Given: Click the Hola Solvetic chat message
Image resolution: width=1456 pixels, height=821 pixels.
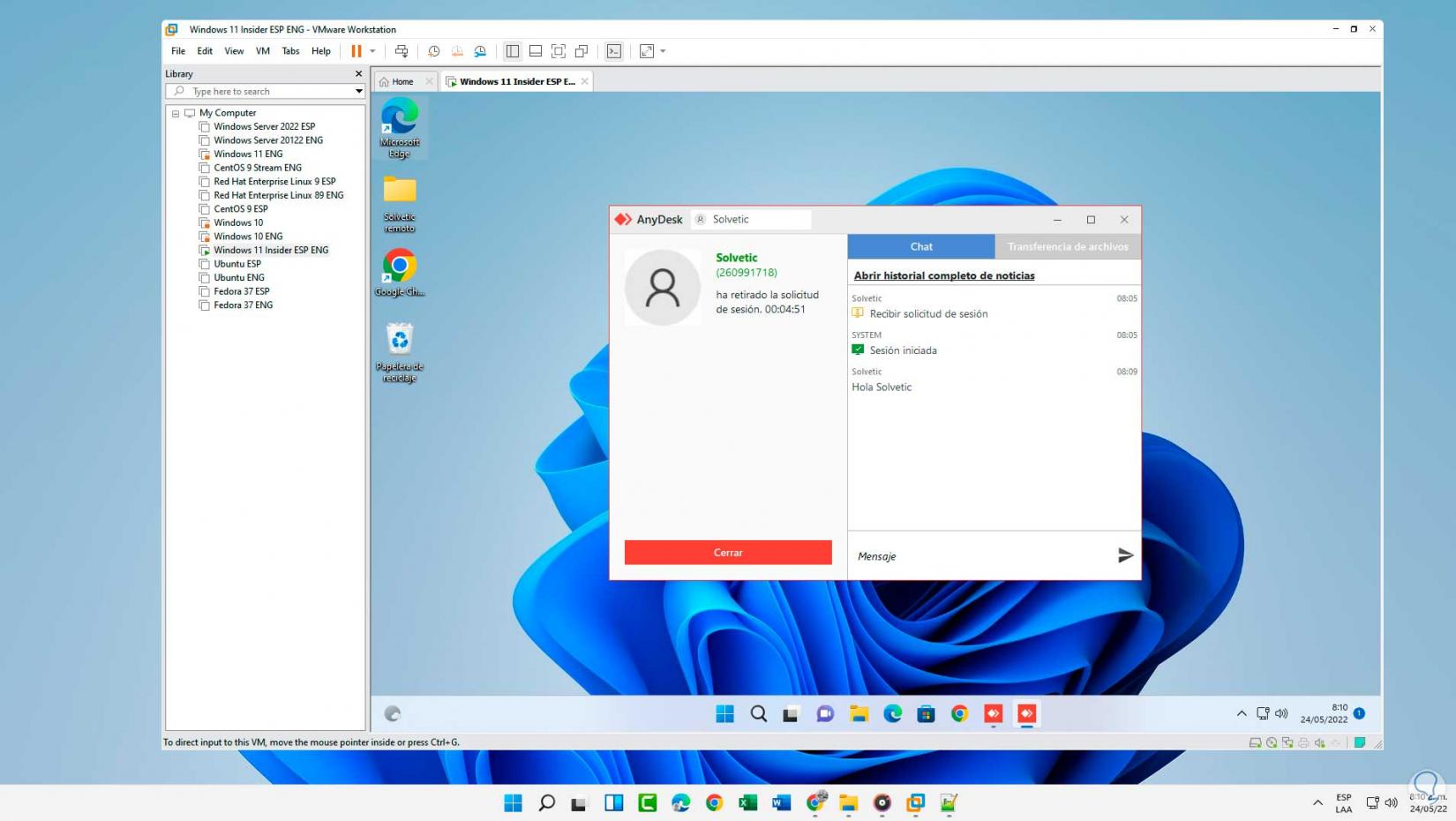Looking at the screenshot, I should pyautogui.click(x=882, y=387).
